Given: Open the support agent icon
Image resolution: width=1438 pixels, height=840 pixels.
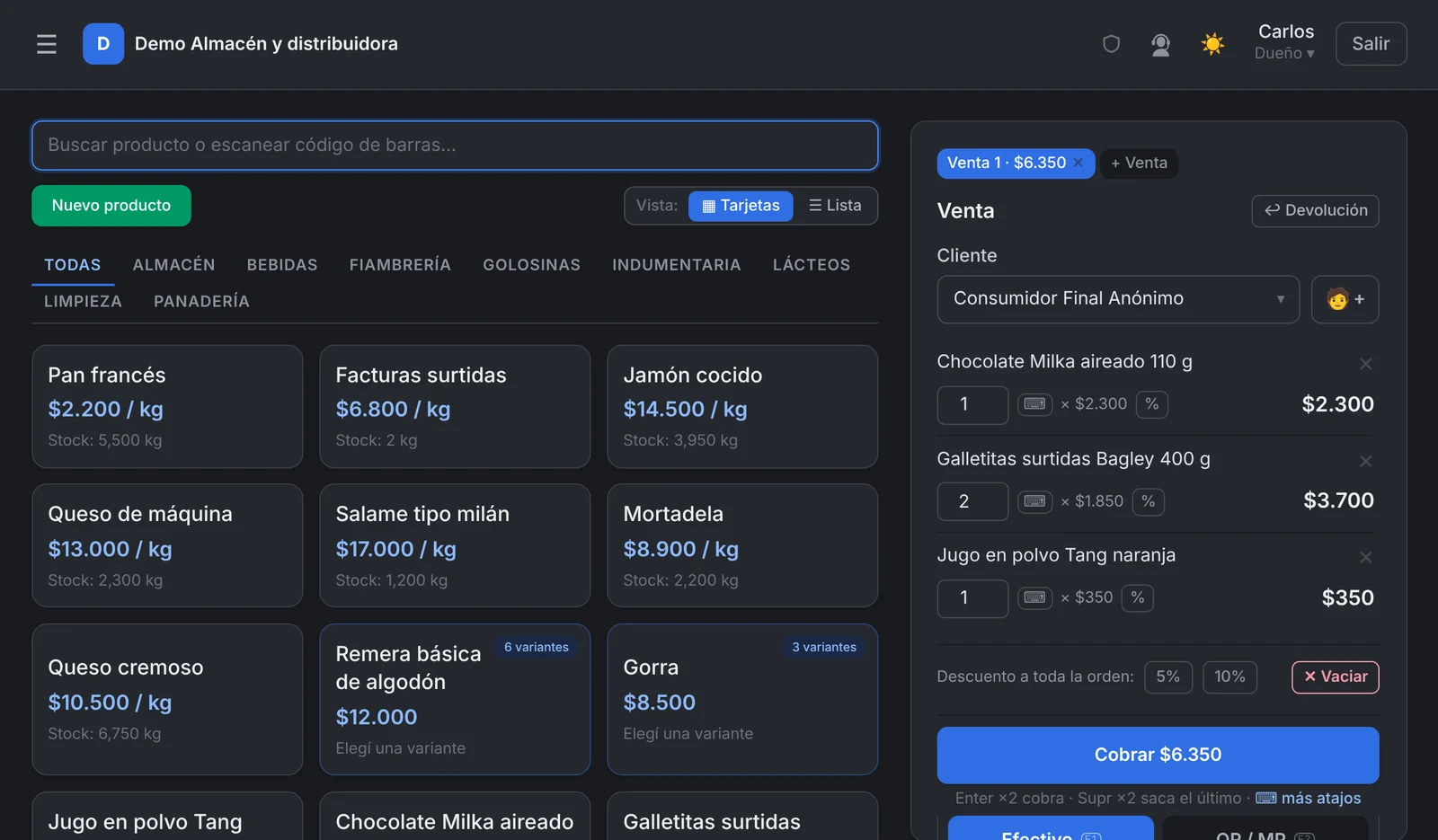Looking at the screenshot, I should pos(1161,44).
